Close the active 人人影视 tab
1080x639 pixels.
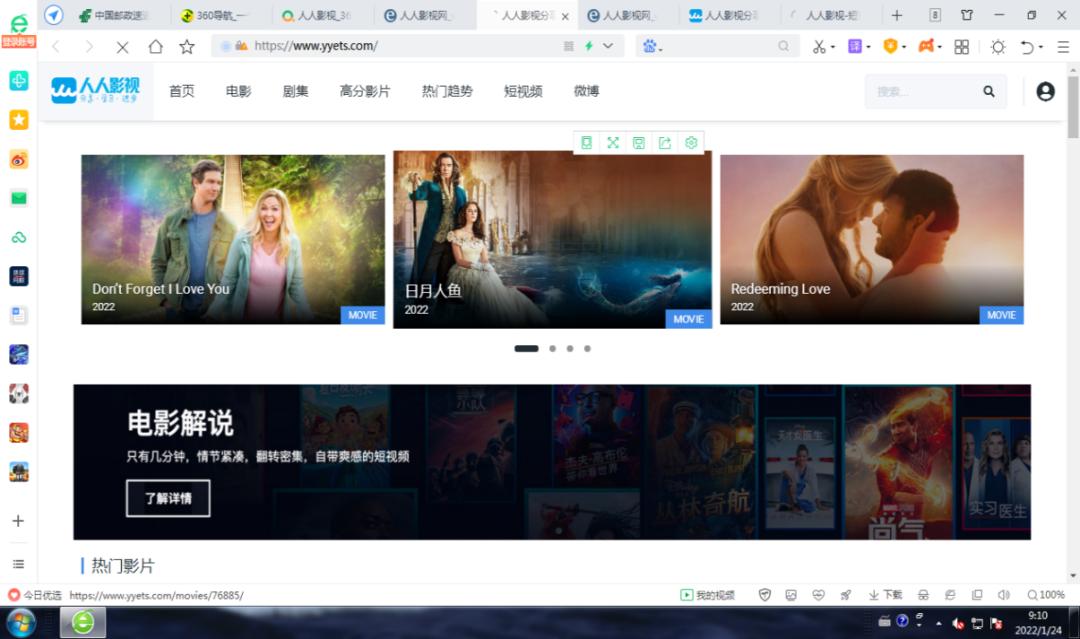click(x=565, y=16)
